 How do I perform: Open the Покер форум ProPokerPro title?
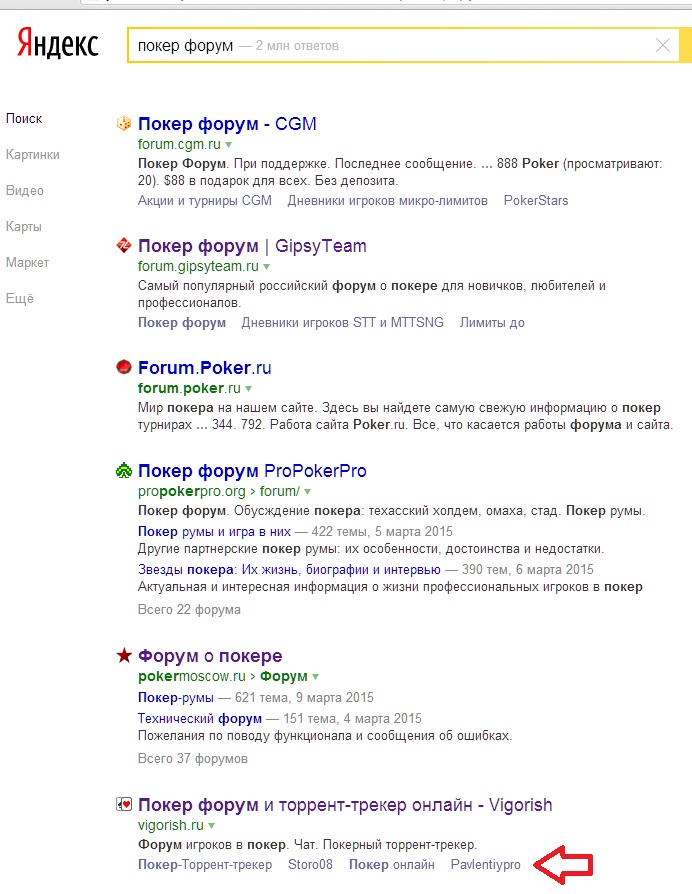pyautogui.click(x=252, y=471)
